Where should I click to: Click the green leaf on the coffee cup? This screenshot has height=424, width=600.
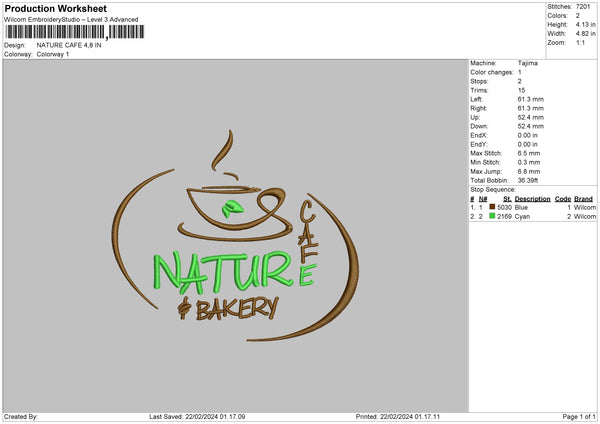pyautogui.click(x=232, y=209)
